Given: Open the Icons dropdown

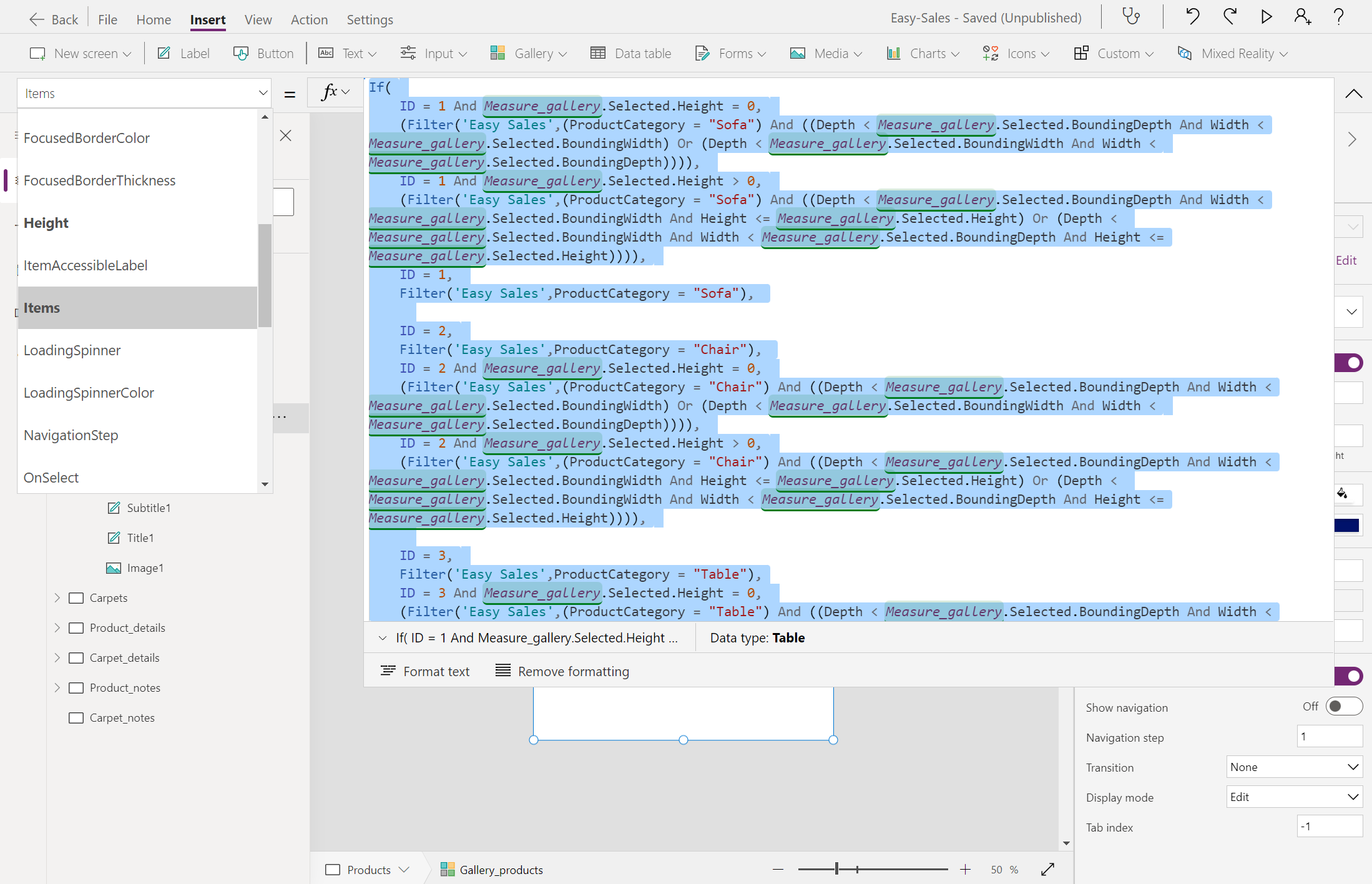Looking at the screenshot, I should (x=1016, y=54).
